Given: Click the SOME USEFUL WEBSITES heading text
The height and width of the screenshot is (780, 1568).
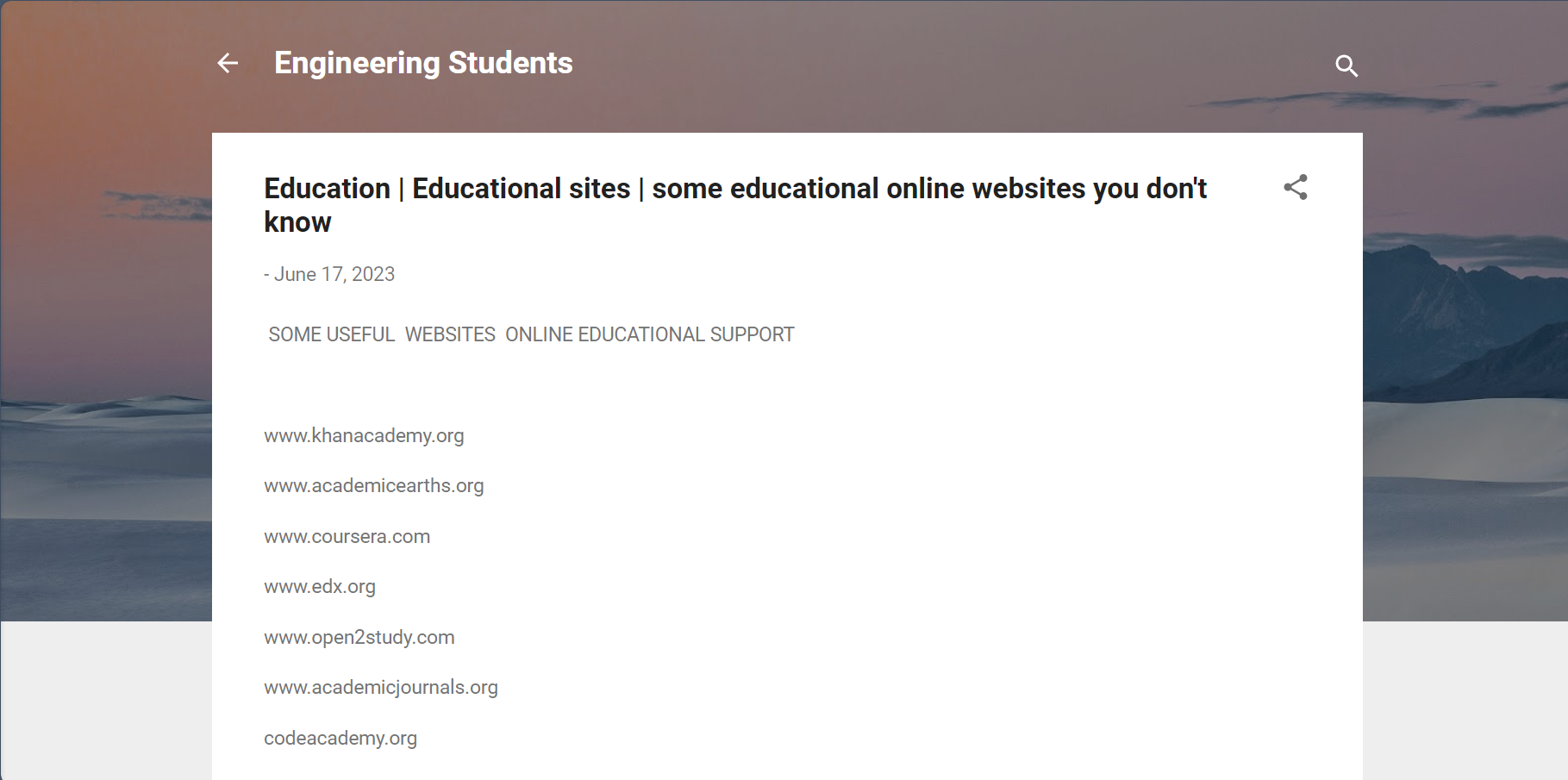Looking at the screenshot, I should coord(382,334).
